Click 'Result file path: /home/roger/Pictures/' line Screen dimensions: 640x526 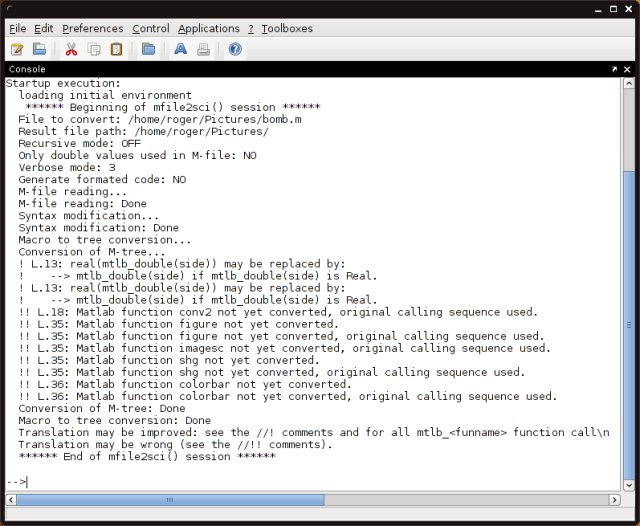point(143,131)
